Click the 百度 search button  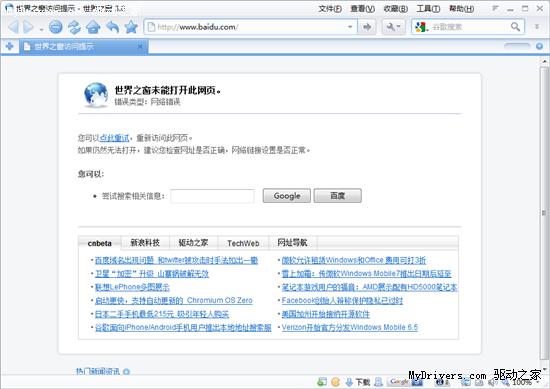coord(337,196)
